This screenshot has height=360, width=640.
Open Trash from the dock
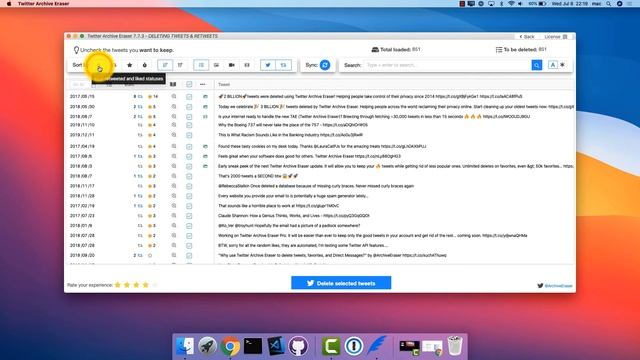click(455, 346)
